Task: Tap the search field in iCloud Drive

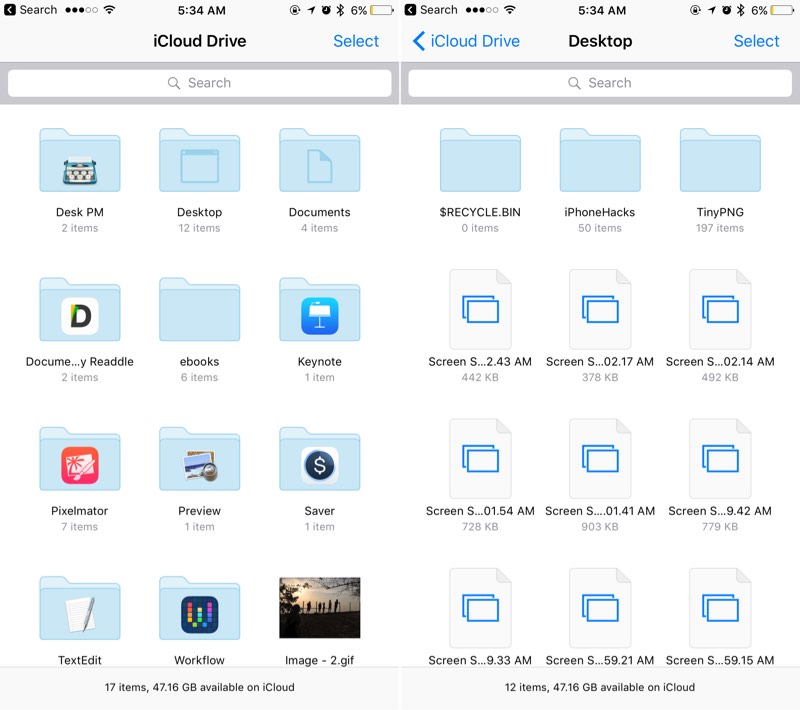Action: pyautogui.click(x=200, y=83)
